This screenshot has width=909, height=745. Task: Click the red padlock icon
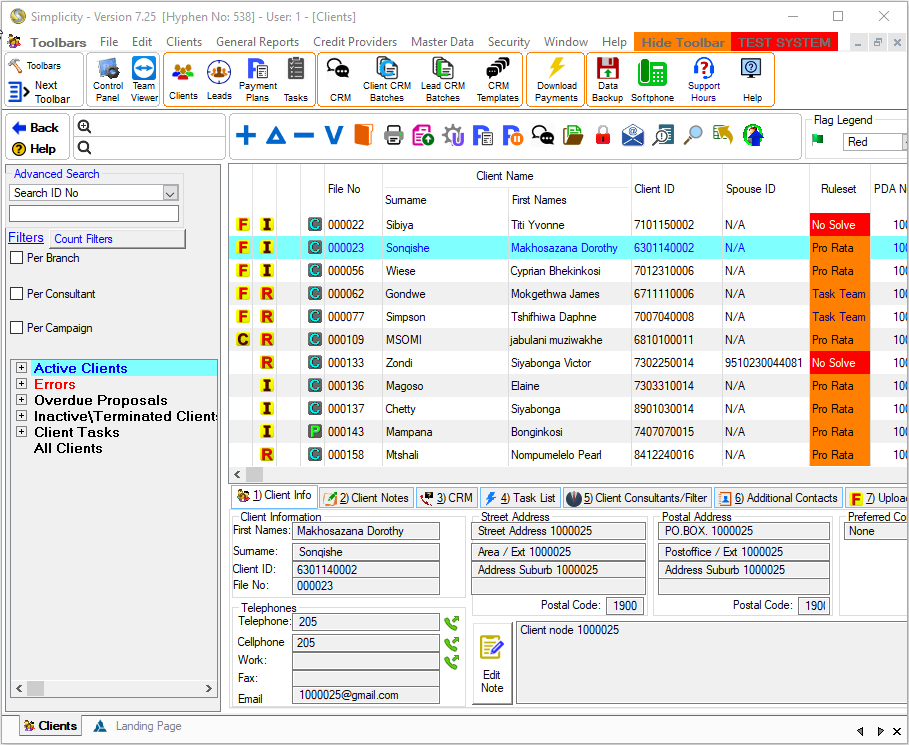tap(603, 136)
